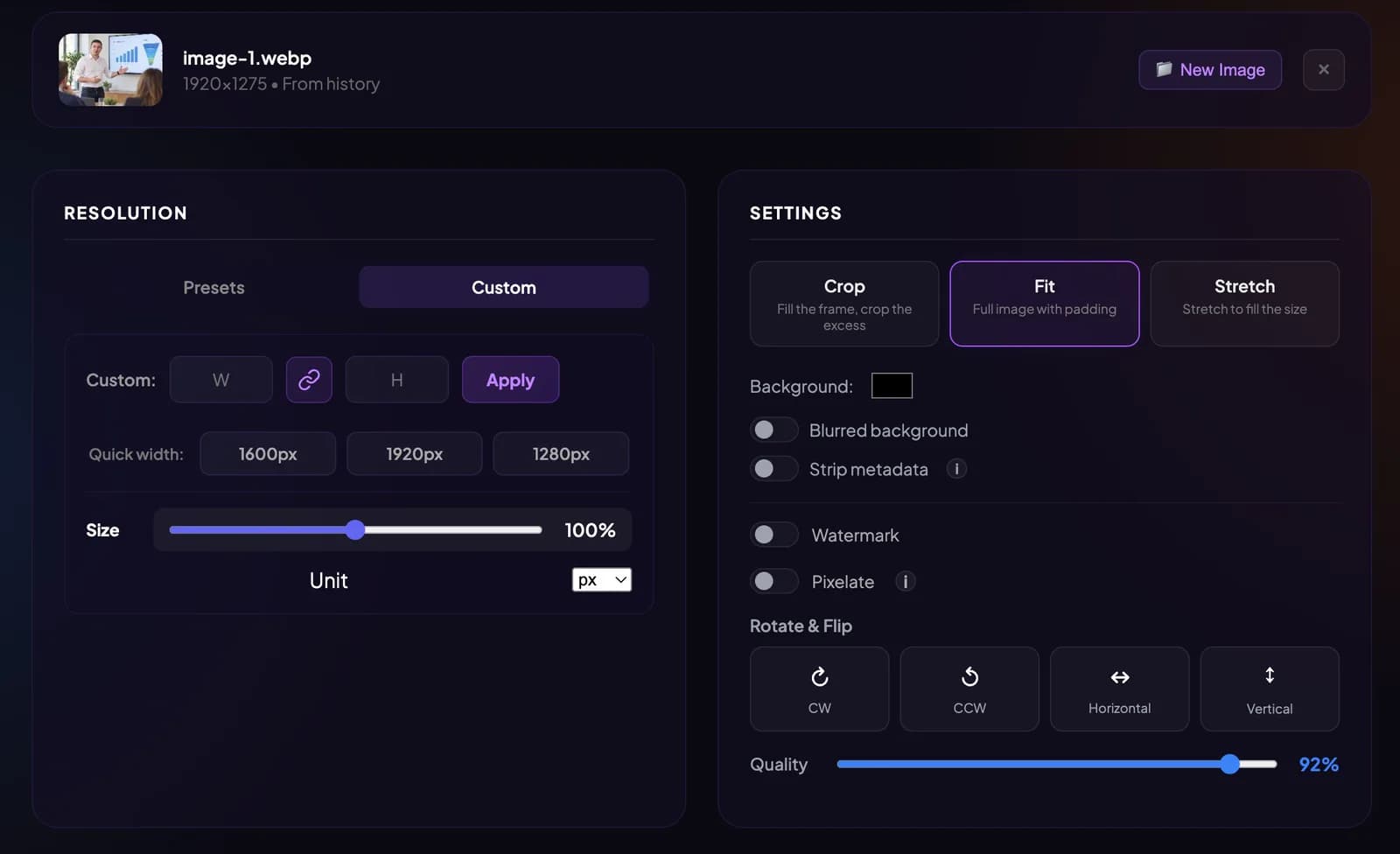
Task: Click the Quality slider handle
Action: (1229, 764)
